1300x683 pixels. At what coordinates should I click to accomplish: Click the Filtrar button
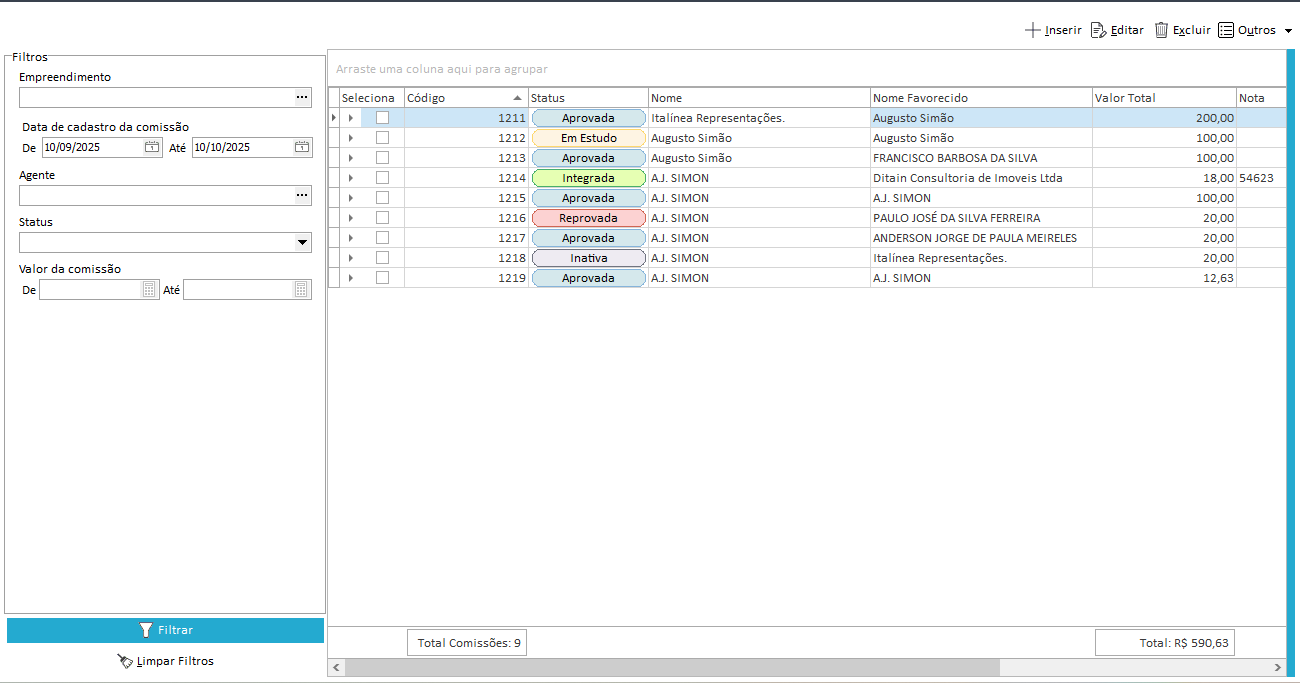(165, 630)
